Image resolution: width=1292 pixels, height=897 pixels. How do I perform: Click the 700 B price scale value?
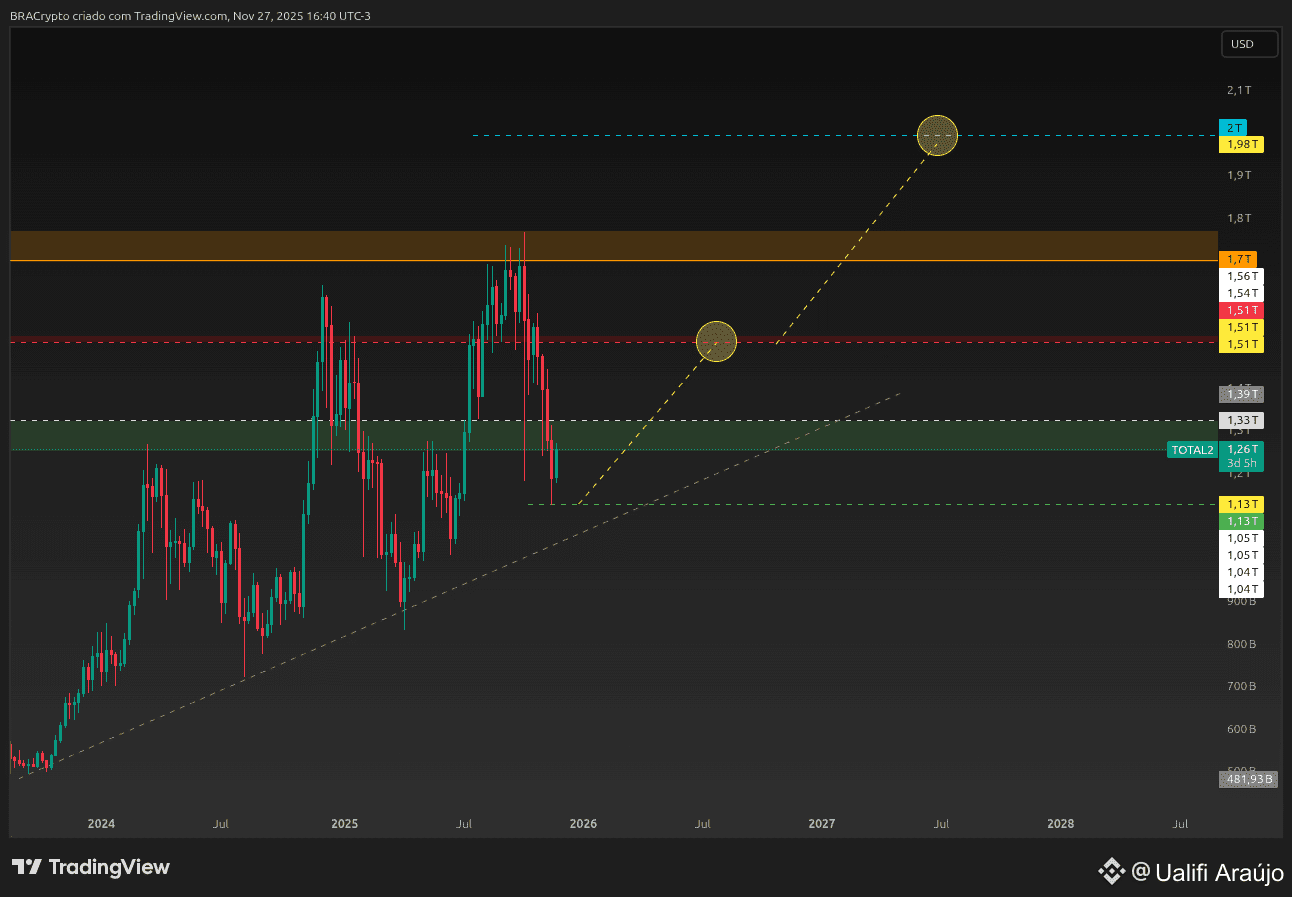pos(1240,686)
